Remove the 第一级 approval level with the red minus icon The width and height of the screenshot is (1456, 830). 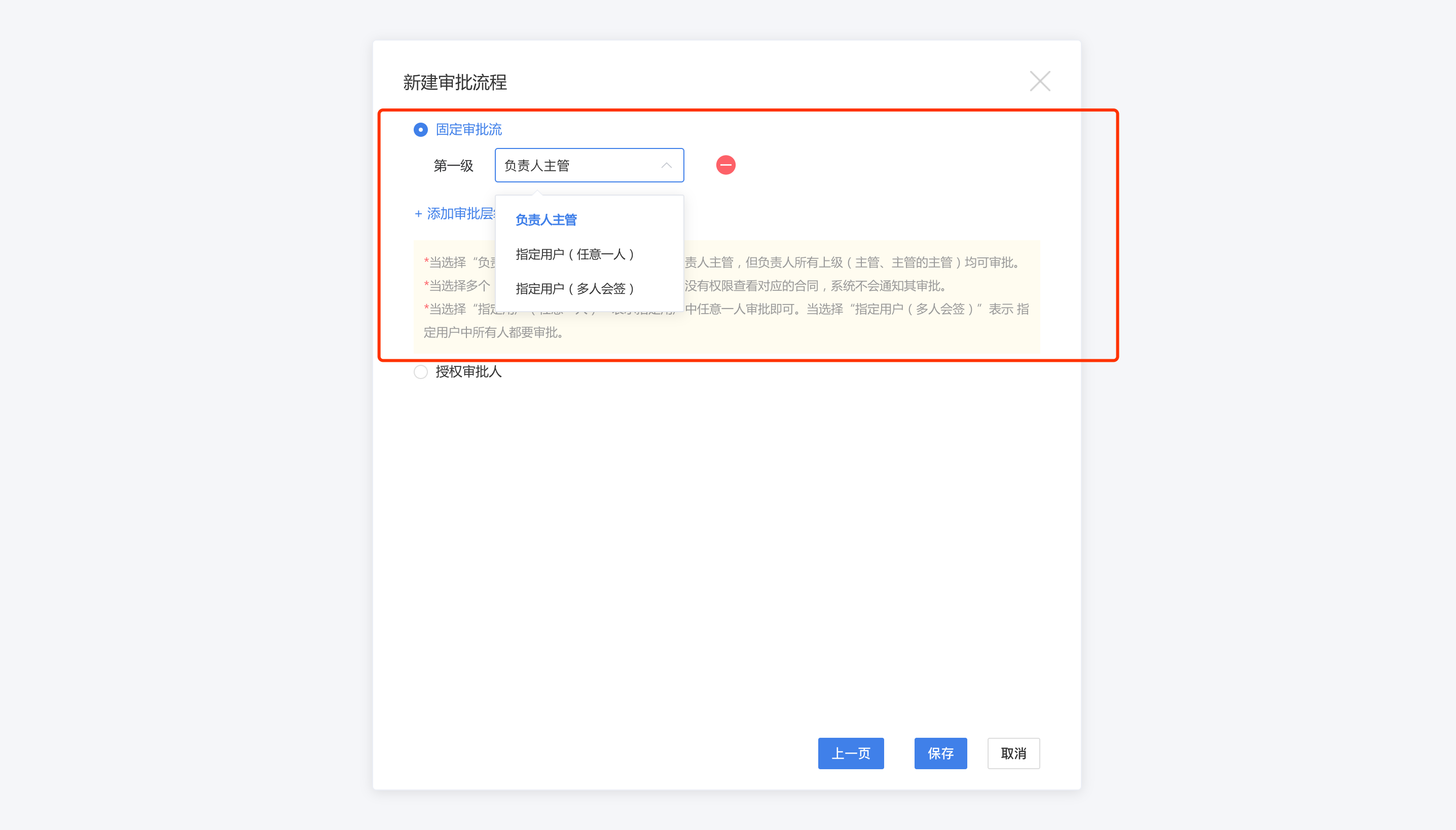click(x=725, y=165)
